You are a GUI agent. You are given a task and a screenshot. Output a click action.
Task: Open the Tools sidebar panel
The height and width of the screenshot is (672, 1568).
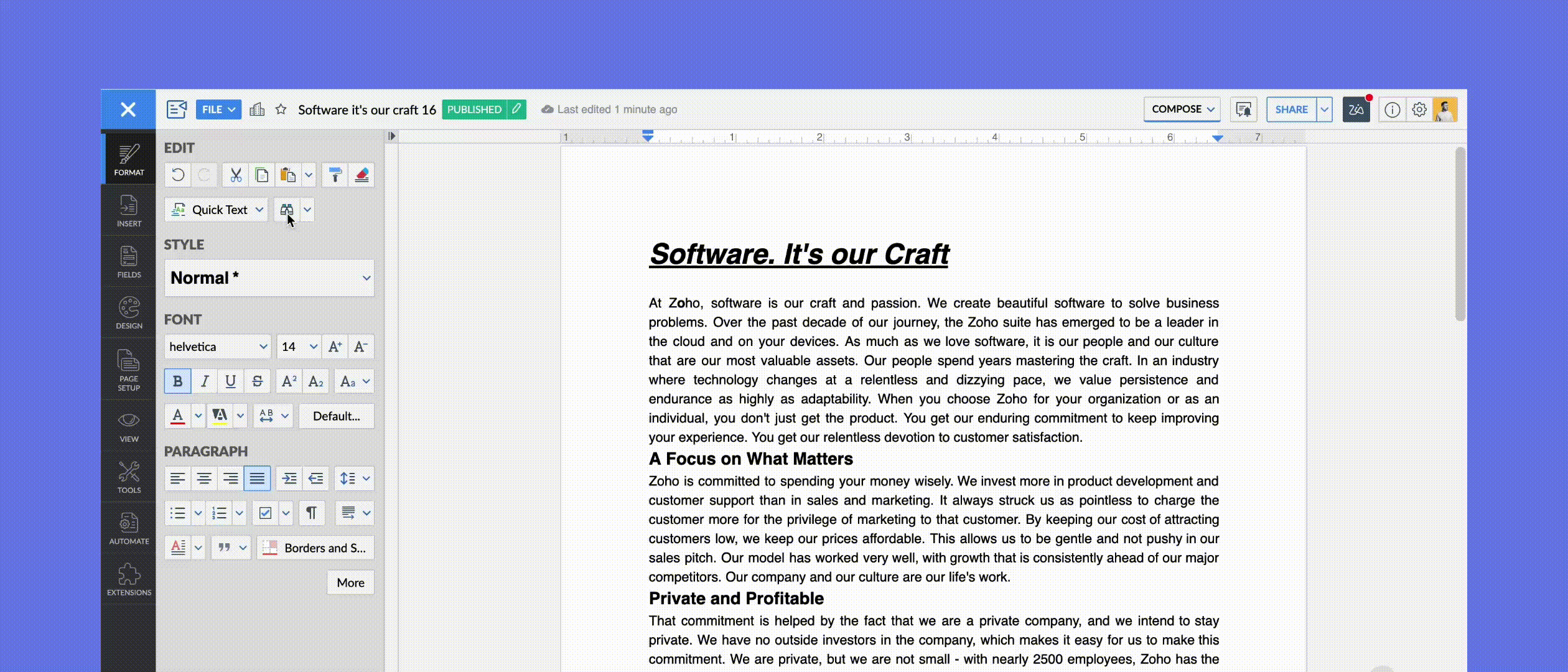point(129,477)
